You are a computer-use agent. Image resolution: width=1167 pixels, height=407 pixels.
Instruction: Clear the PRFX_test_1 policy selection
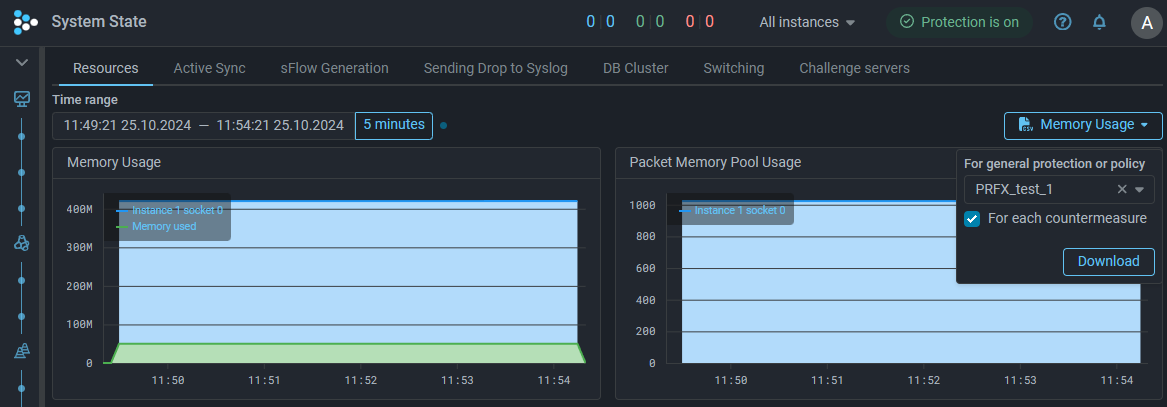[x=1122, y=189]
